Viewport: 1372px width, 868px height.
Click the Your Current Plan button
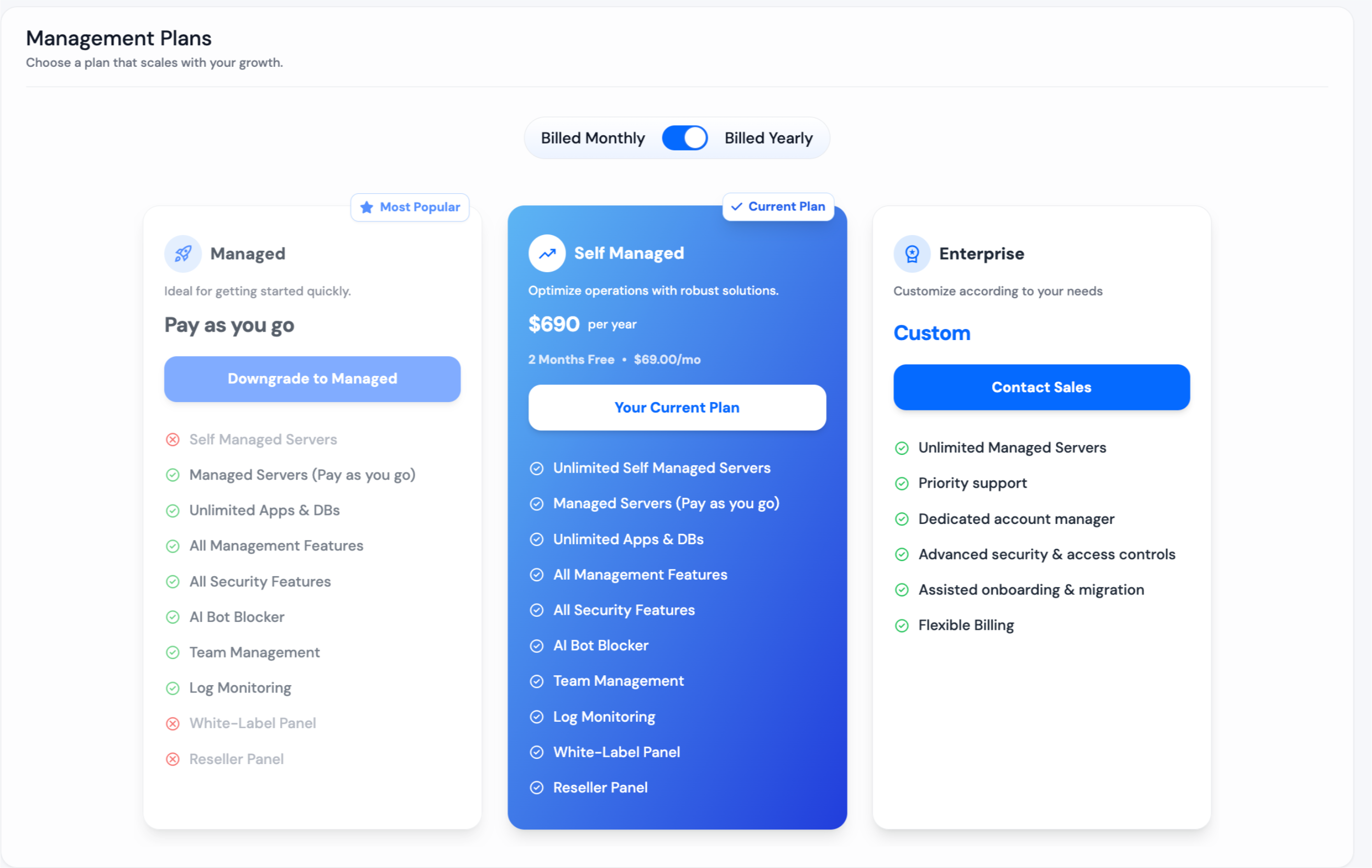(676, 407)
